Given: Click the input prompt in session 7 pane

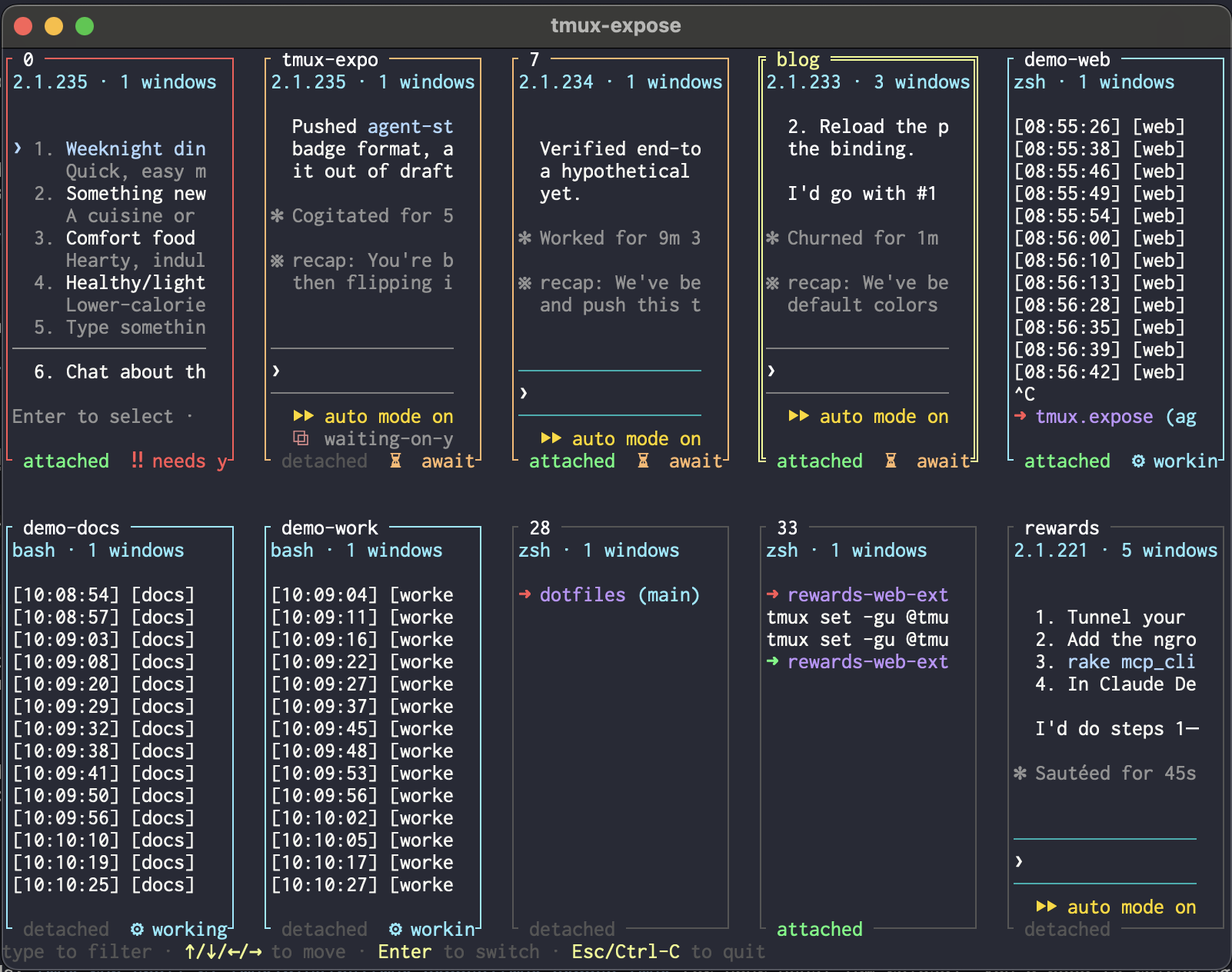Looking at the screenshot, I should 610,393.
